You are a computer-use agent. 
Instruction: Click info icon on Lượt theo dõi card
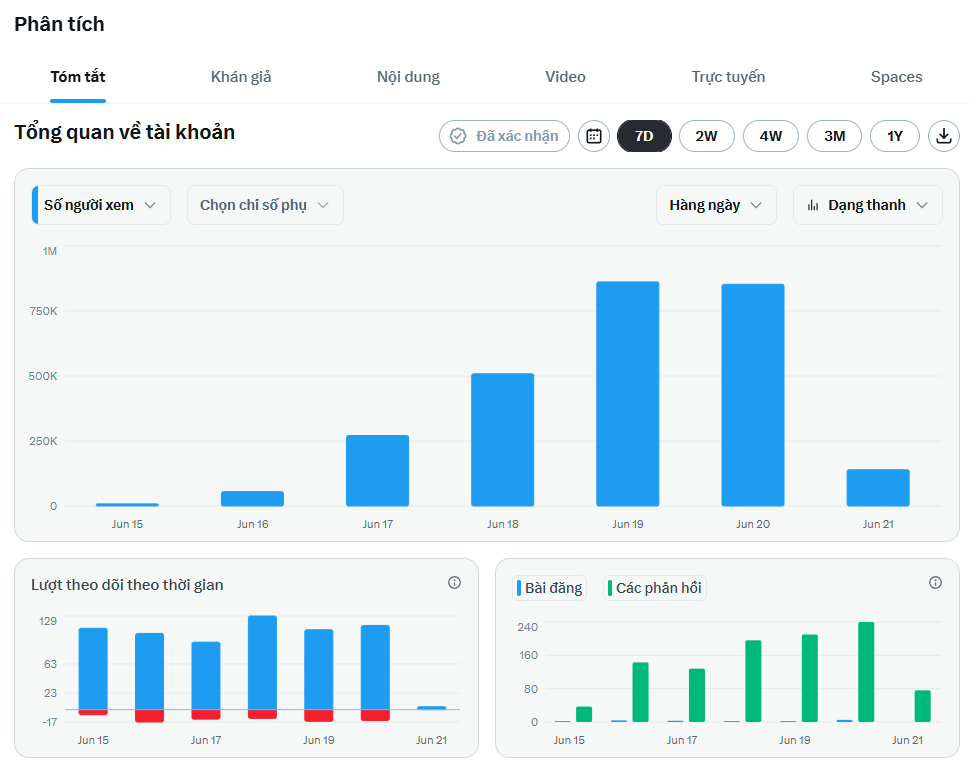point(454,583)
